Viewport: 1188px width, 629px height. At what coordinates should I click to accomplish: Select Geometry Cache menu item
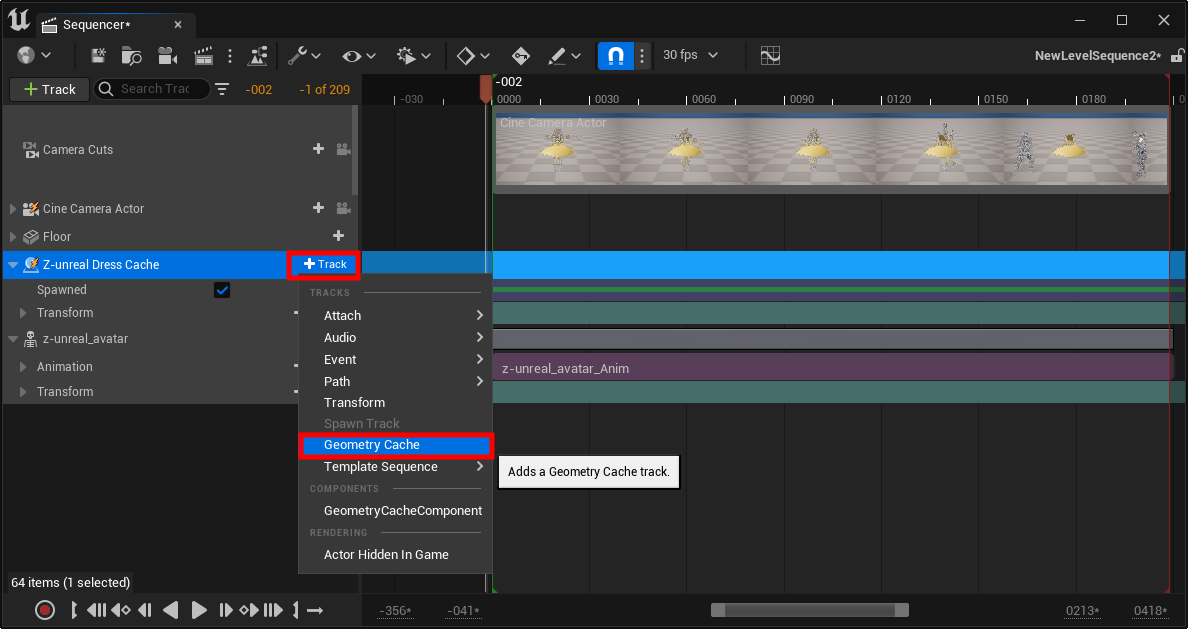(395, 445)
